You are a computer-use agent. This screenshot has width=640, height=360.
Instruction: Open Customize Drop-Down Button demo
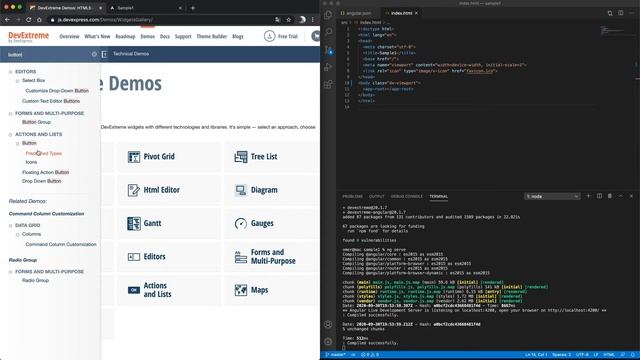click(57, 91)
